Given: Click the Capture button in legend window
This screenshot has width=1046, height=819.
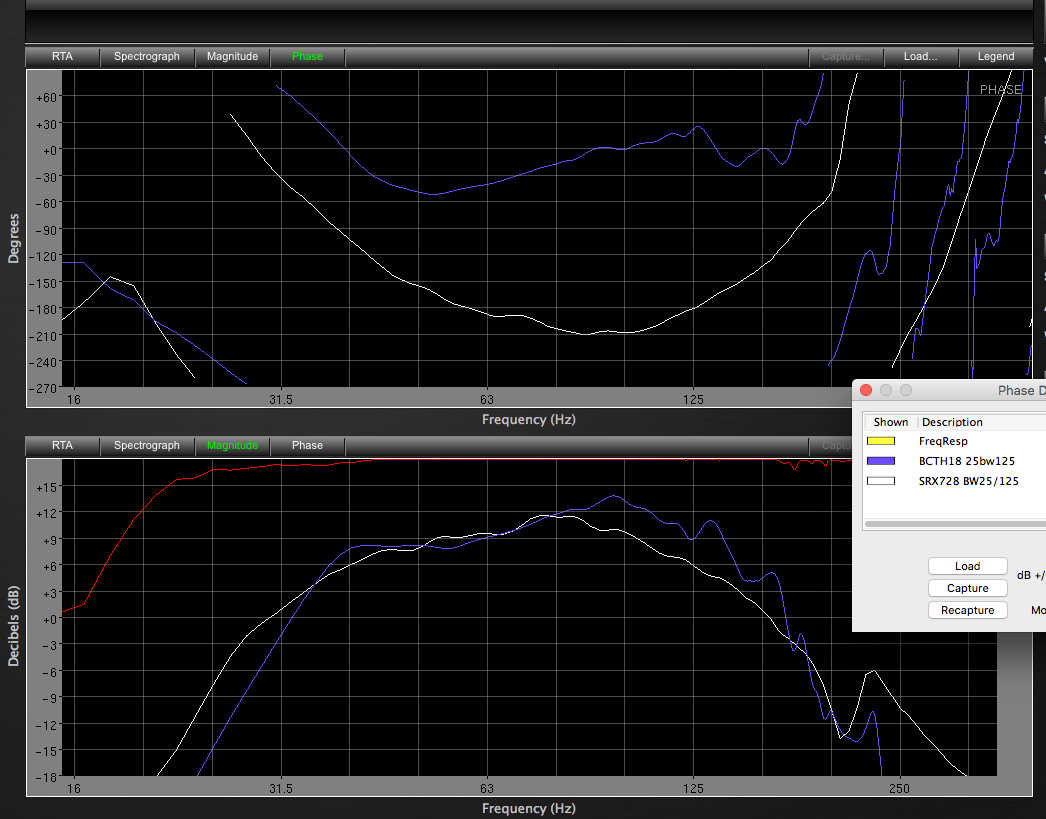Looking at the screenshot, I should 967,588.
